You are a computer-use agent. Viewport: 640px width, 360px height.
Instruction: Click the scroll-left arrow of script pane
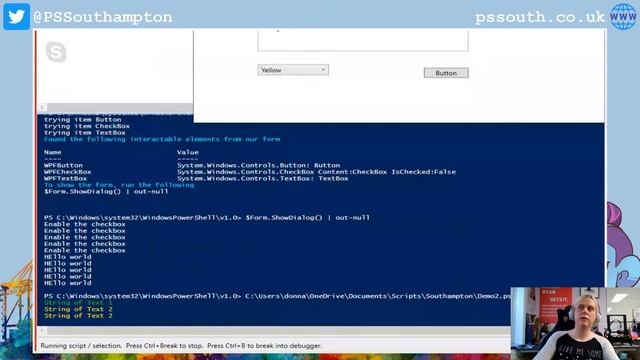42,107
